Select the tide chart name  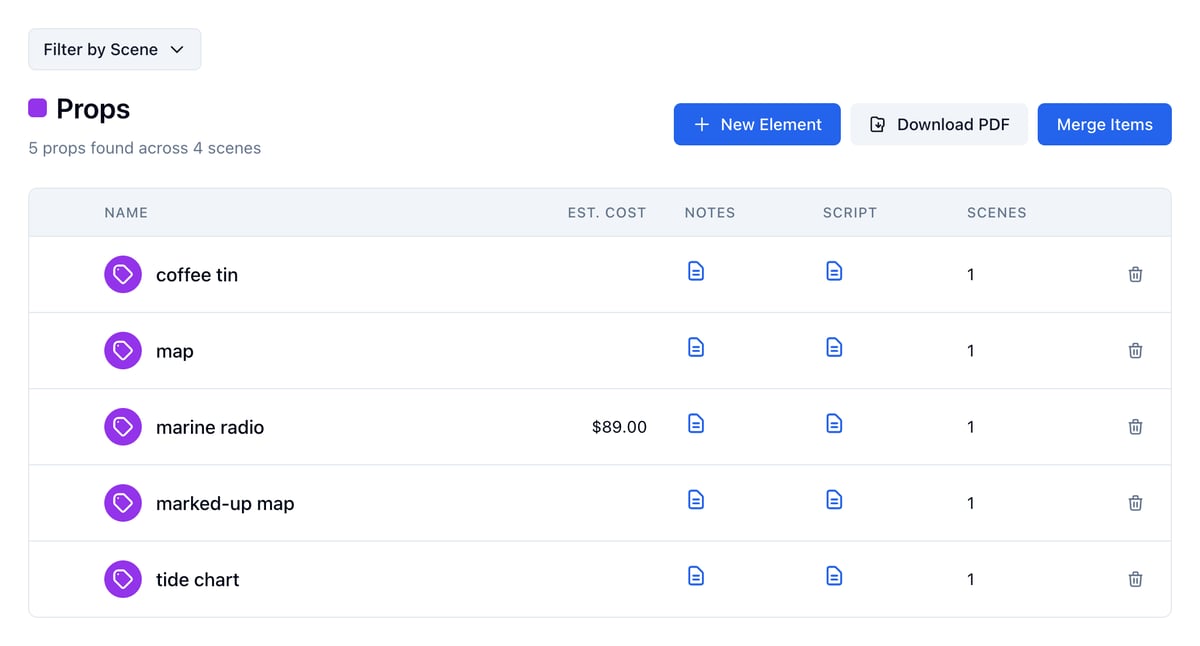(x=198, y=579)
